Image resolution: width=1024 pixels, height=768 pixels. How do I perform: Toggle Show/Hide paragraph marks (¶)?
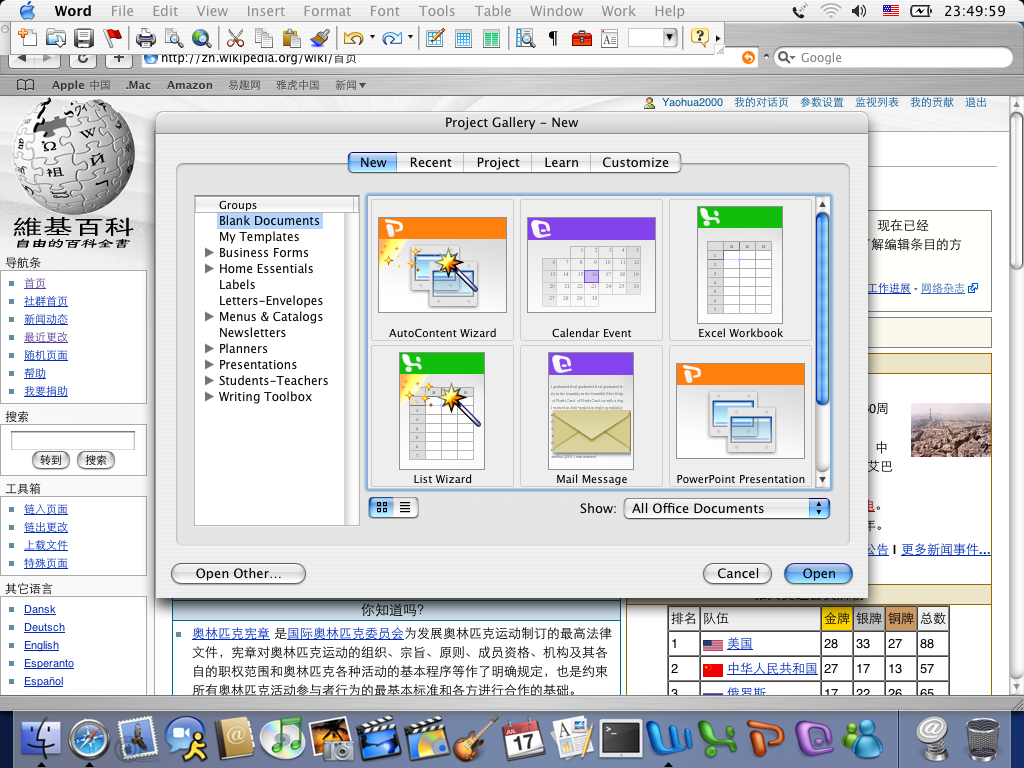(x=553, y=39)
